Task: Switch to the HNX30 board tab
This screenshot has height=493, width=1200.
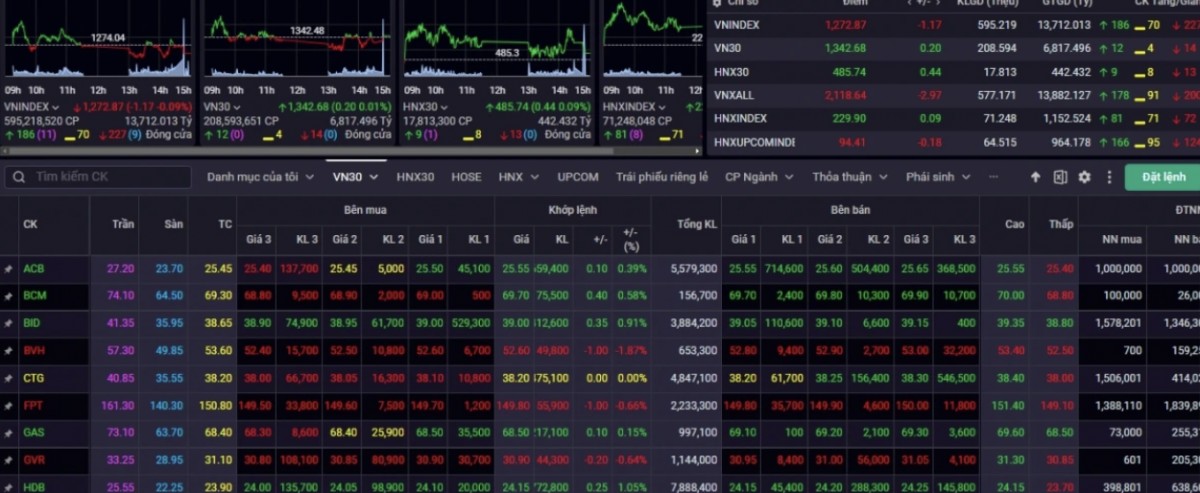Action: coord(415,177)
